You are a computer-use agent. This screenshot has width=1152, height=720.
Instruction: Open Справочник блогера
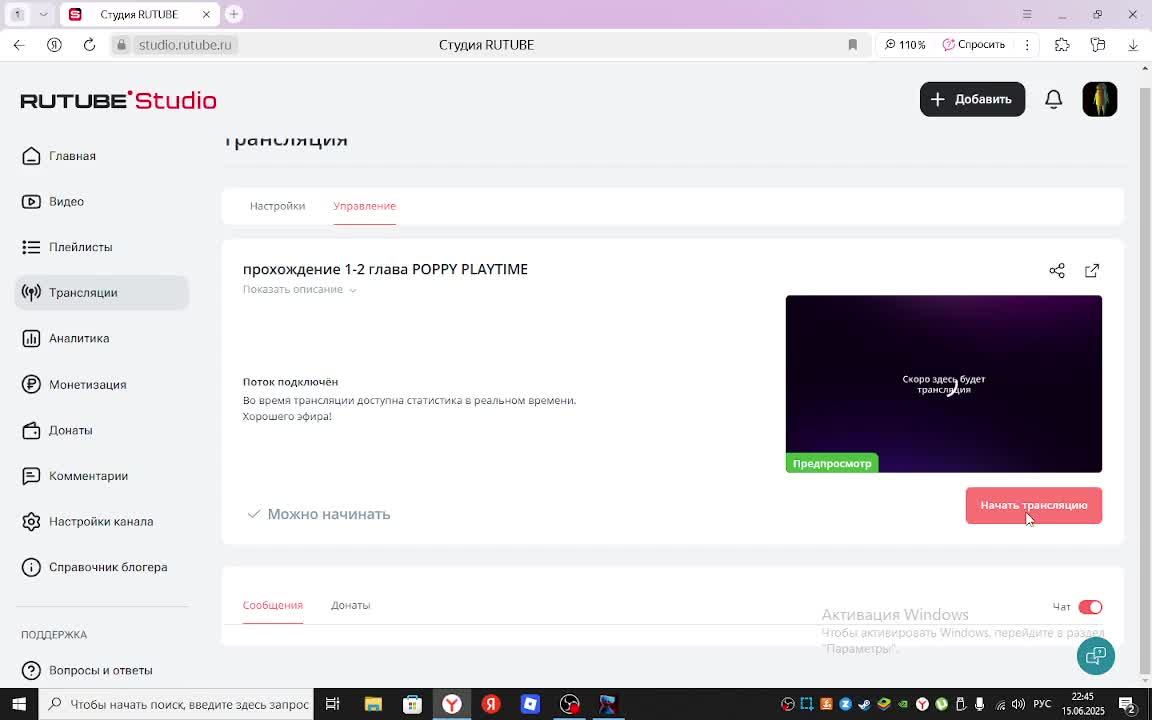108,567
